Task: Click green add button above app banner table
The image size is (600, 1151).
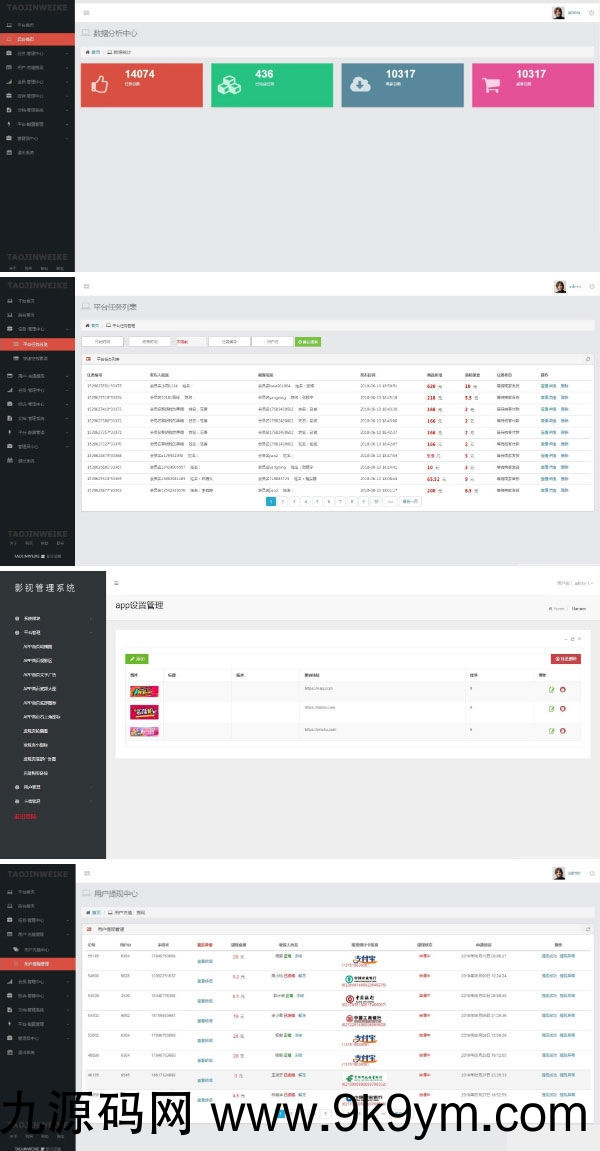Action: tap(135, 659)
